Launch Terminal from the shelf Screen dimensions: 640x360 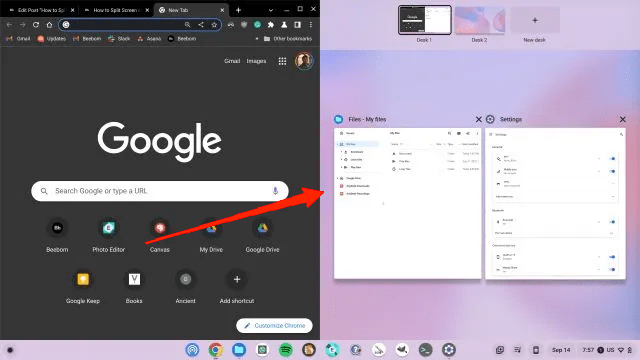coord(425,350)
